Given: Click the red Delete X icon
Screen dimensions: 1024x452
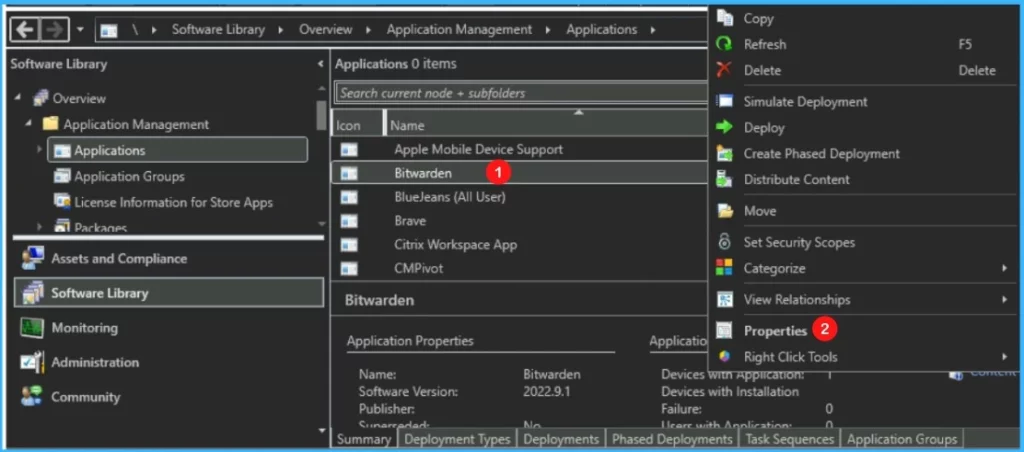Looking at the screenshot, I should coord(724,70).
